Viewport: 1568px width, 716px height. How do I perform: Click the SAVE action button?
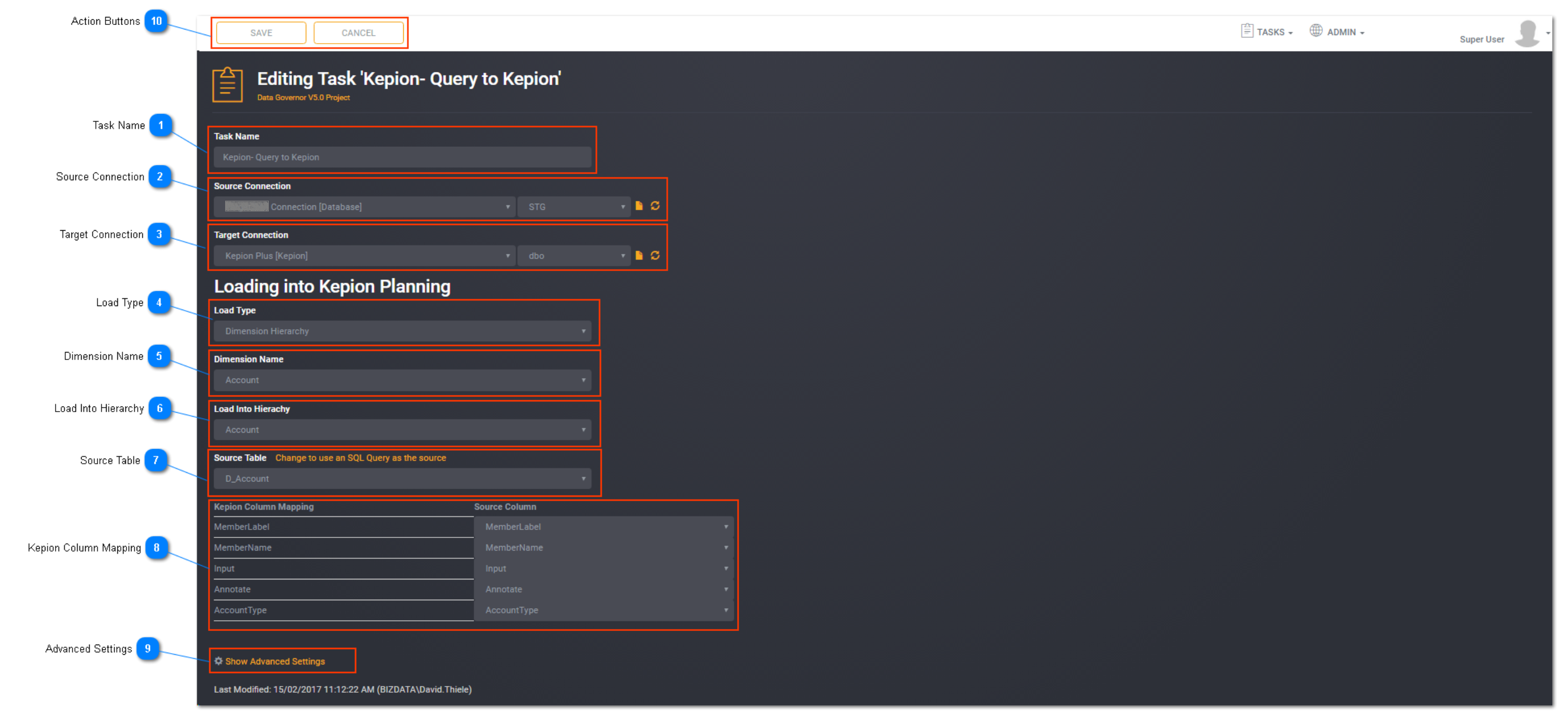[261, 32]
